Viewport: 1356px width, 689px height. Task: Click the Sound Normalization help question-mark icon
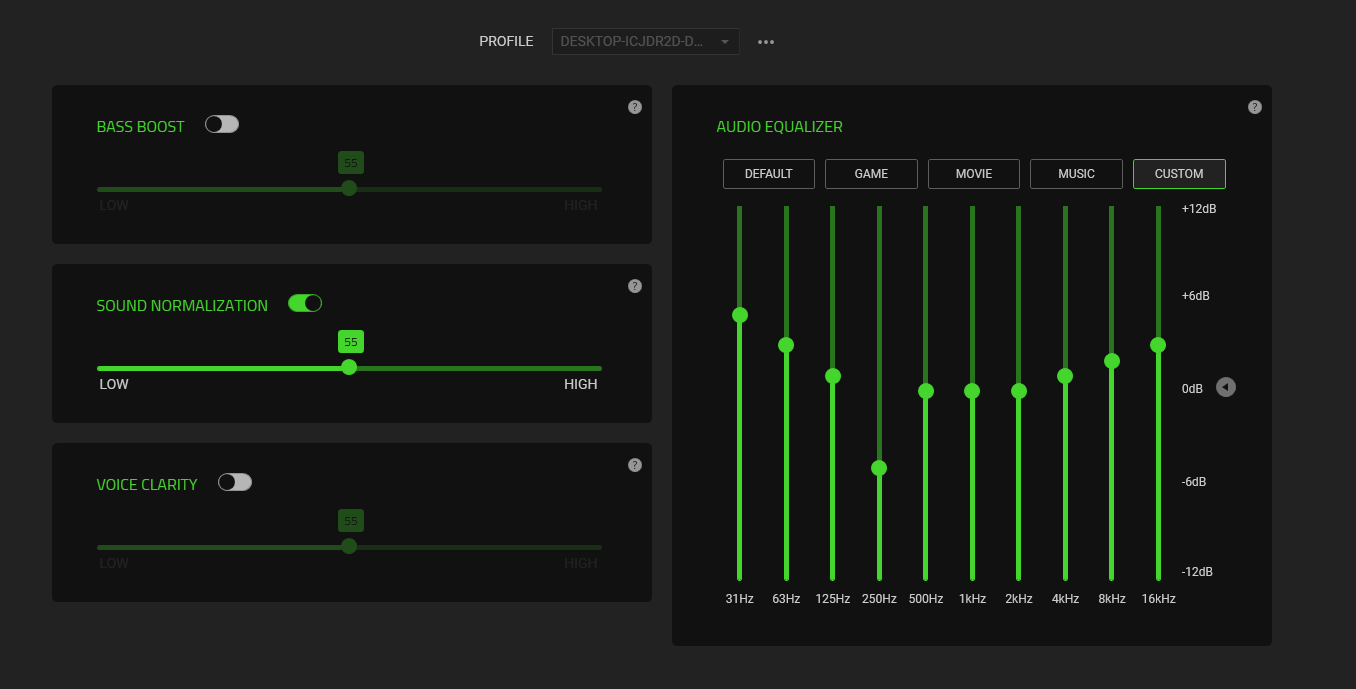point(634,286)
